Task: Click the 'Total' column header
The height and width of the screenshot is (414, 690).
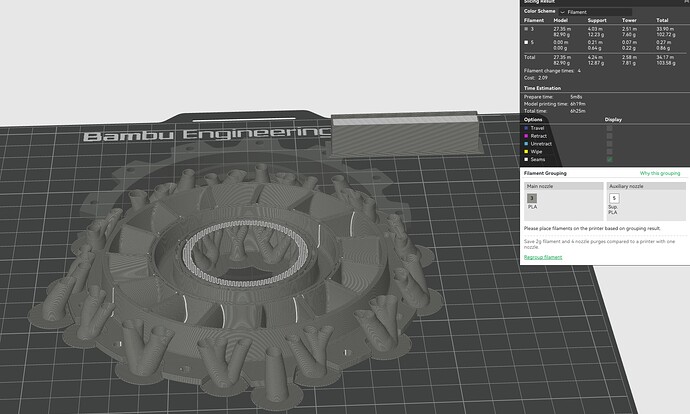Action: point(662,20)
